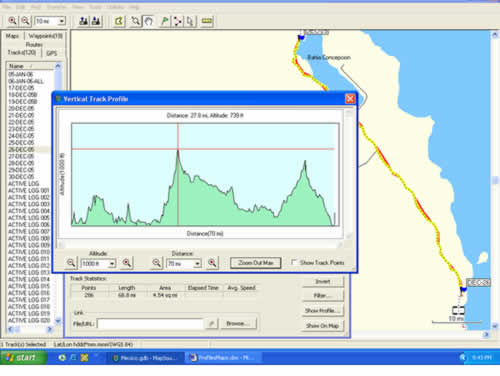Click the Zoom Out Max button

click(x=256, y=263)
